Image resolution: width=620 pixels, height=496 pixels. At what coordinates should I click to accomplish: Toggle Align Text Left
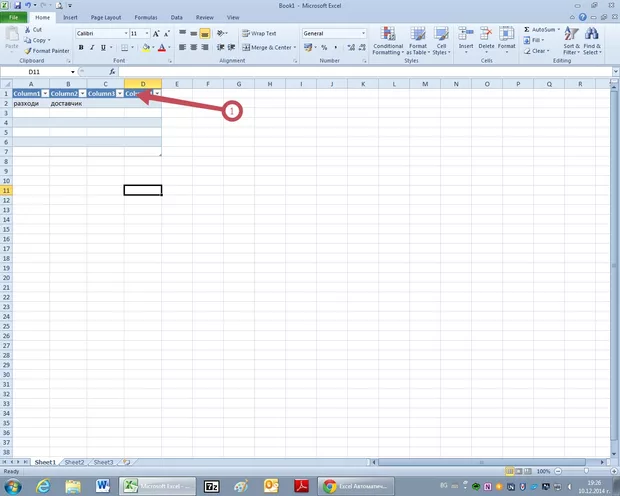click(x=182, y=47)
